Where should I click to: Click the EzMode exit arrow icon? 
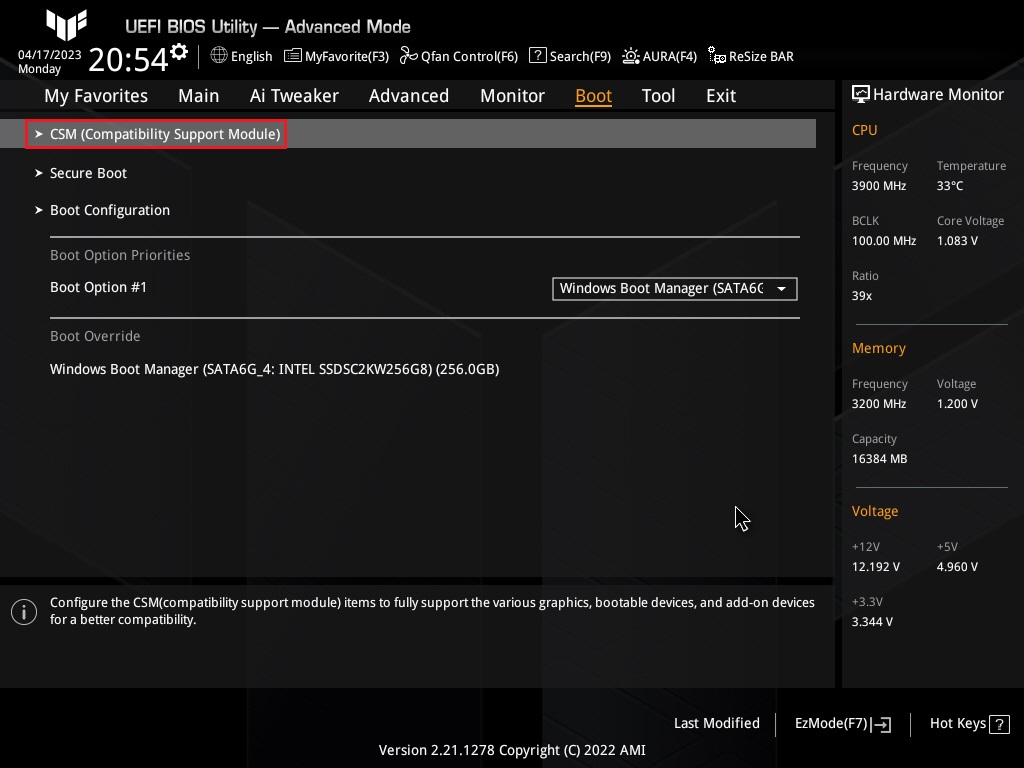[x=881, y=724]
